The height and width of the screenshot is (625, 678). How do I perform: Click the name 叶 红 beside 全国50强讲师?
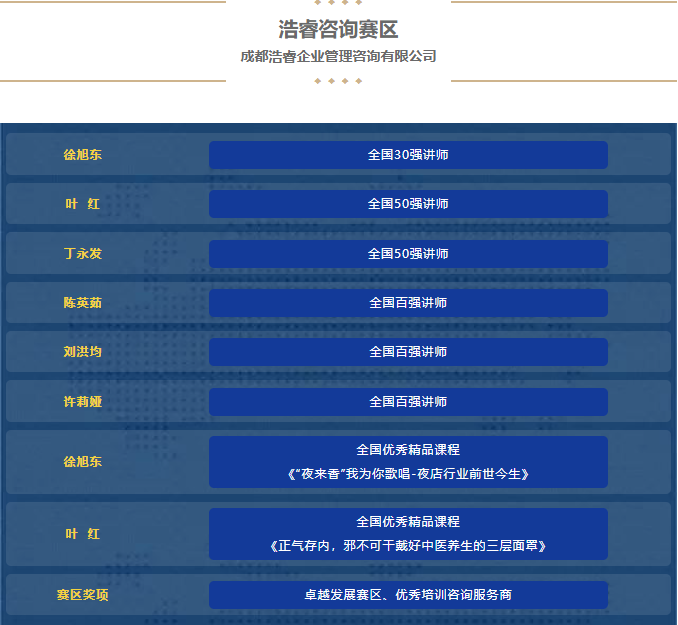click(x=83, y=204)
